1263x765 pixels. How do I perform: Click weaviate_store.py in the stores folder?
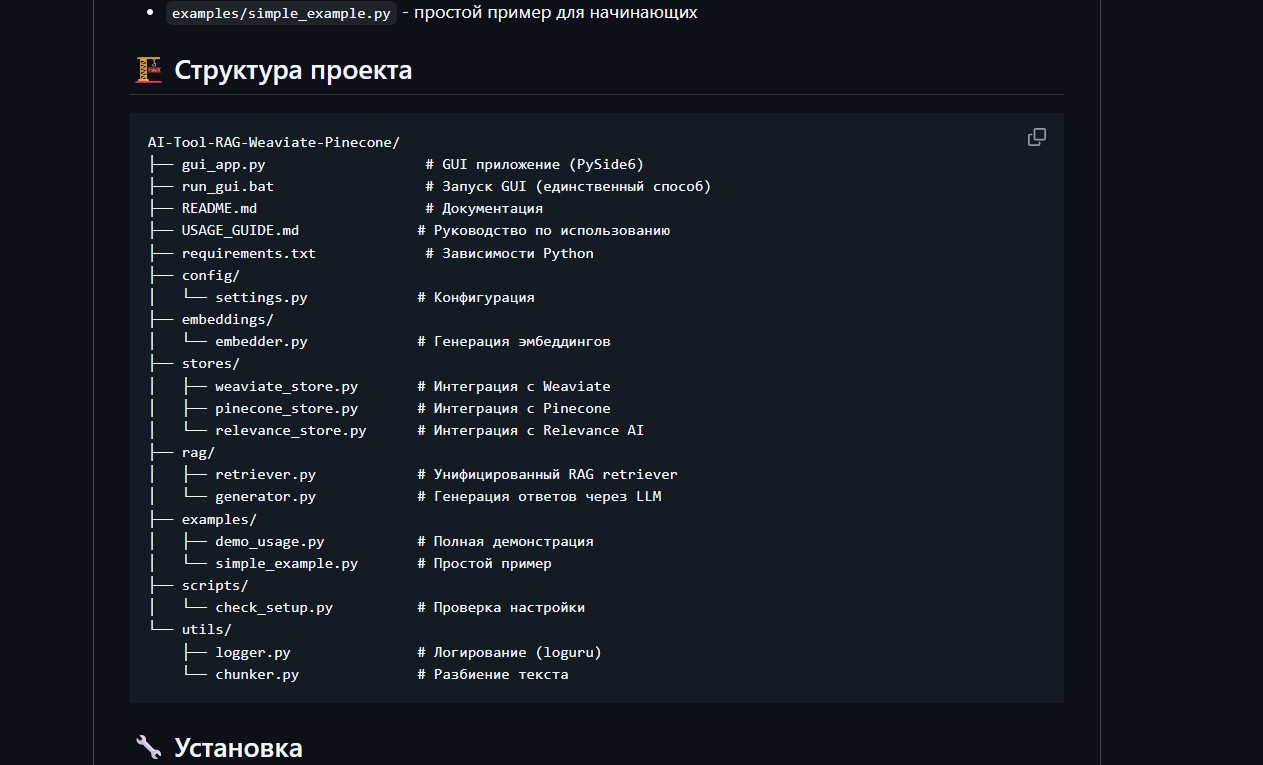tap(286, 386)
